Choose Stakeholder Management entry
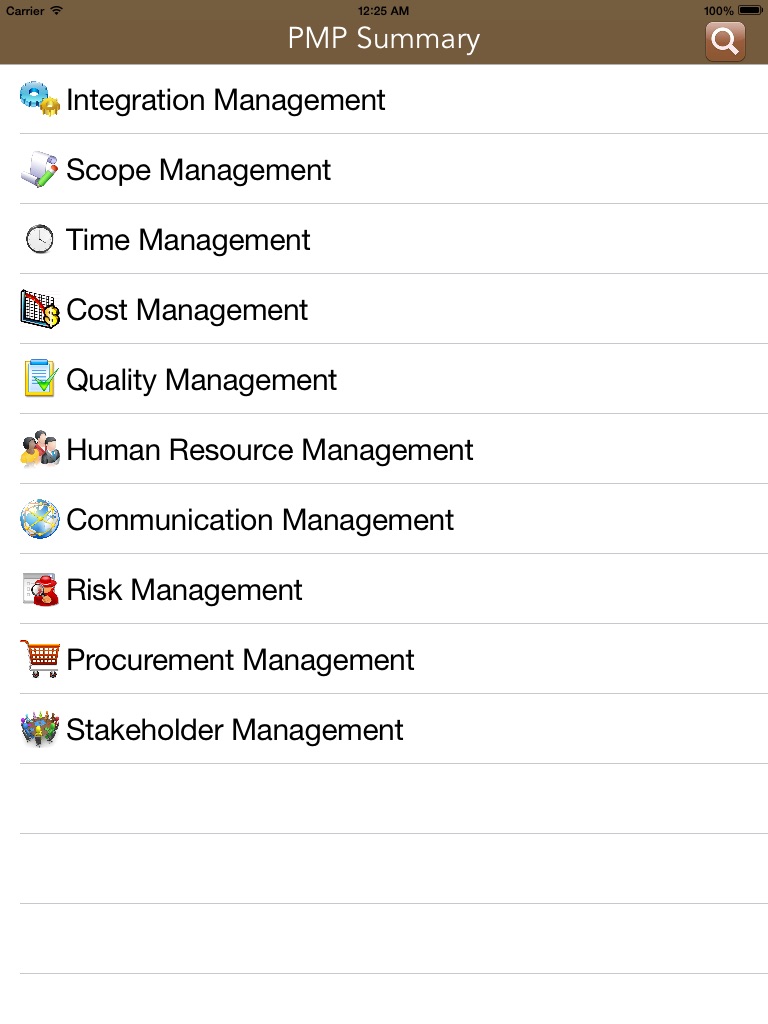 (234, 730)
